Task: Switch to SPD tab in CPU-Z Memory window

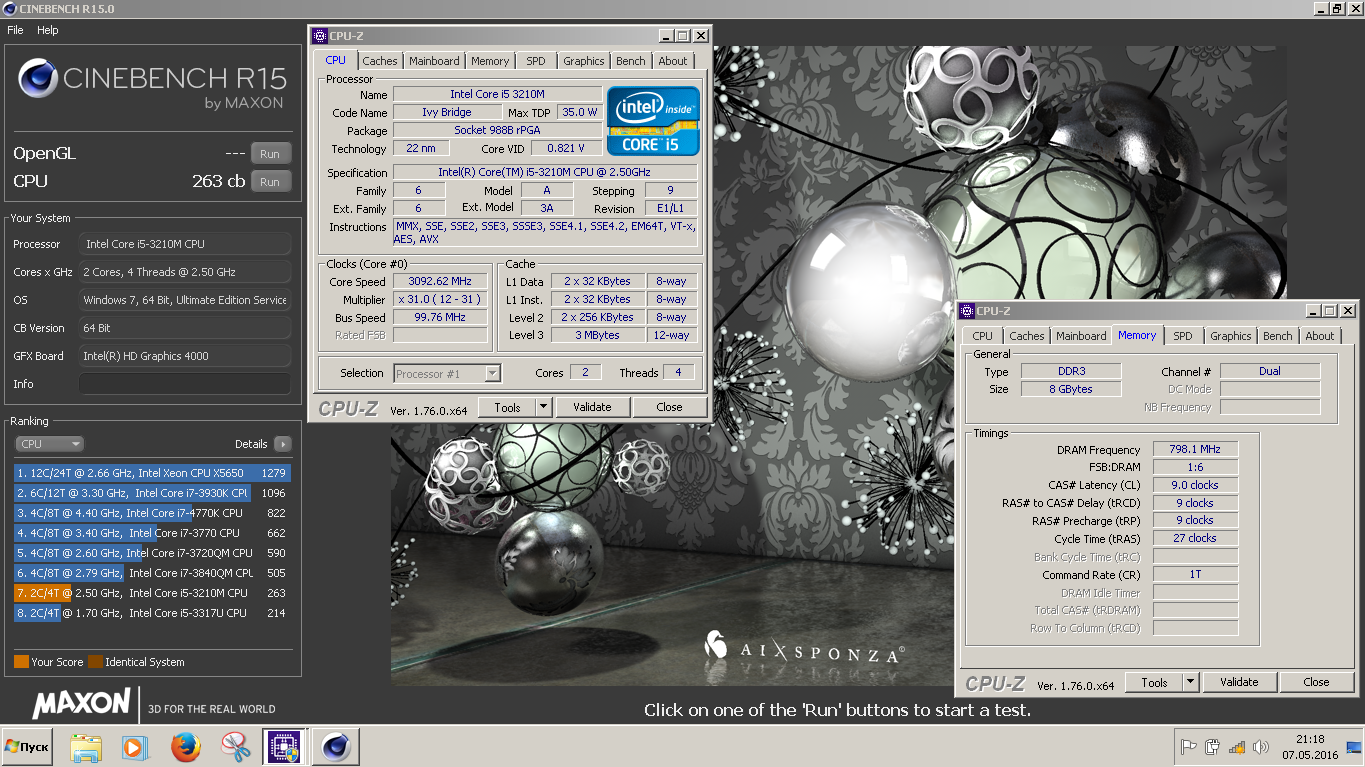Action: pyautogui.click(x=1182, y=336)
